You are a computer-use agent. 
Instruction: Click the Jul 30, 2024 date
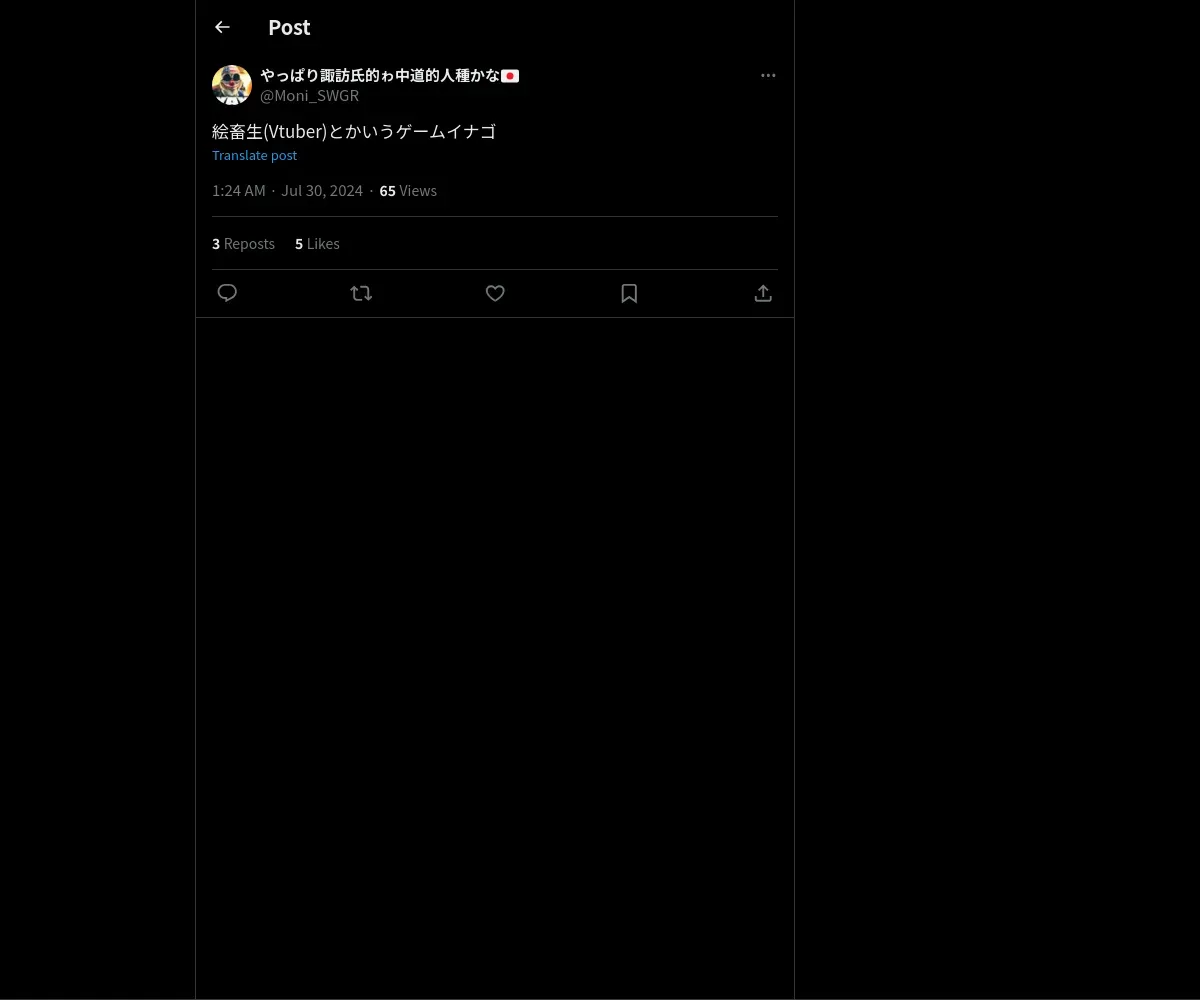tap(322, 191)
